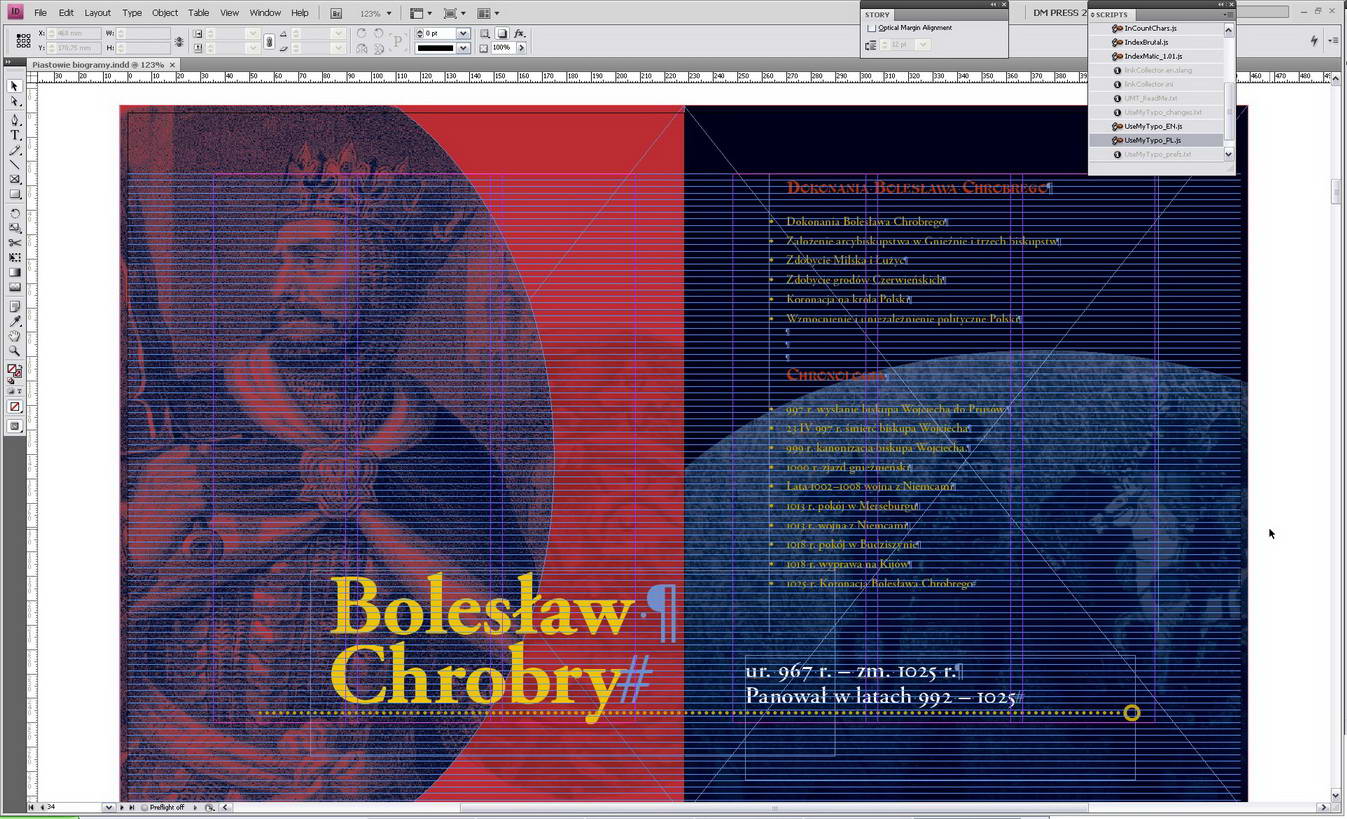1347x819 pixels.
Task: Close the Piastowie biogramy.indd document tab
Action: pos(173,64)
